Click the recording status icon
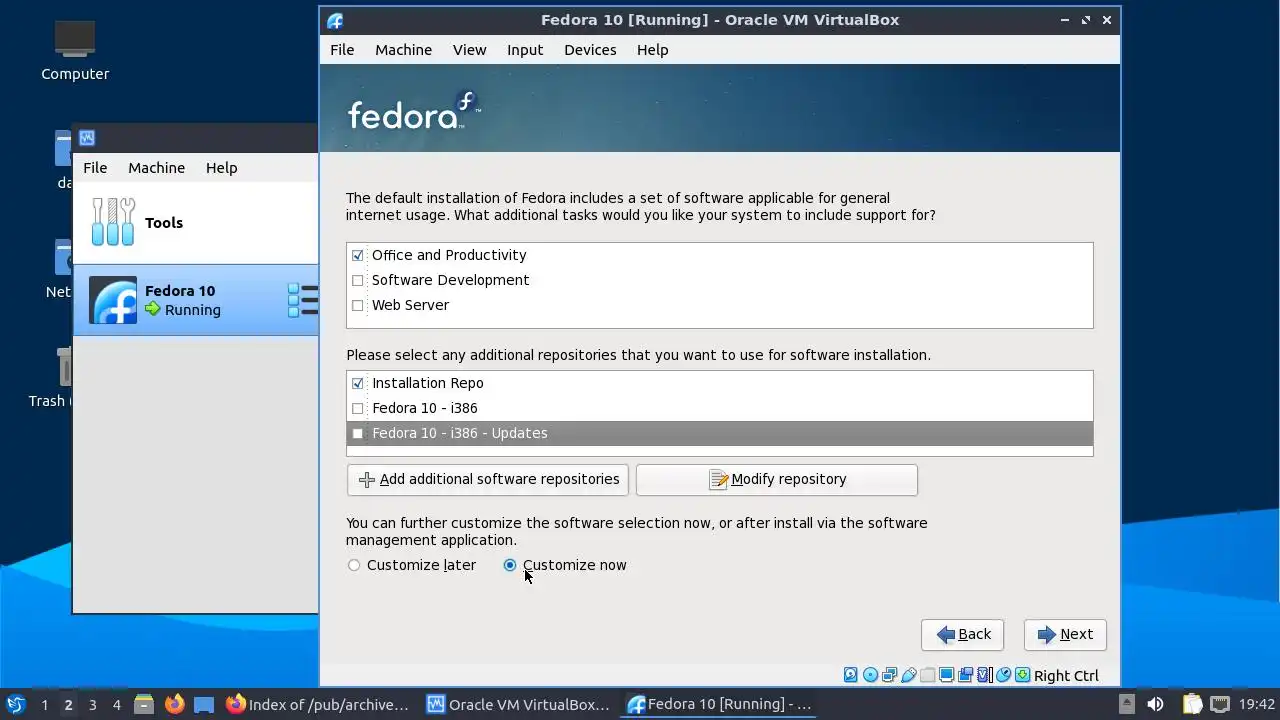 pyautogui.click(x=965, y=675)
